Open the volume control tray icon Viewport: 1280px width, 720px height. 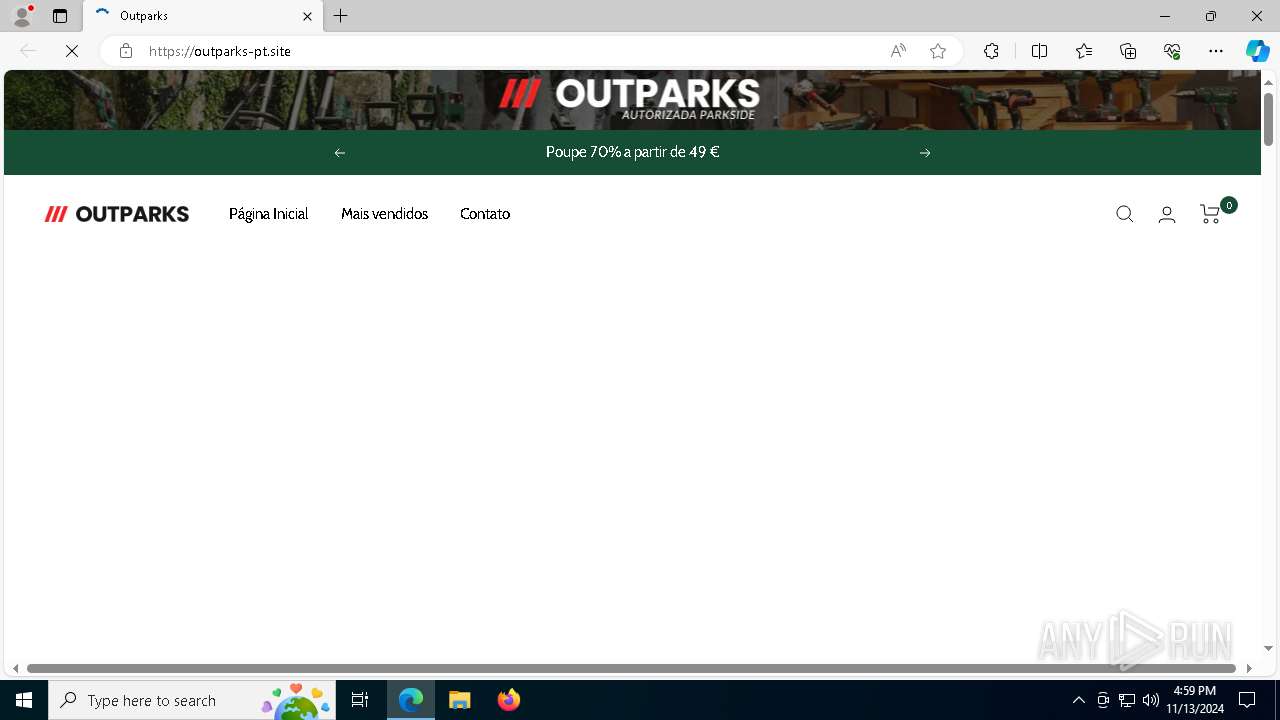point(1151,700)
